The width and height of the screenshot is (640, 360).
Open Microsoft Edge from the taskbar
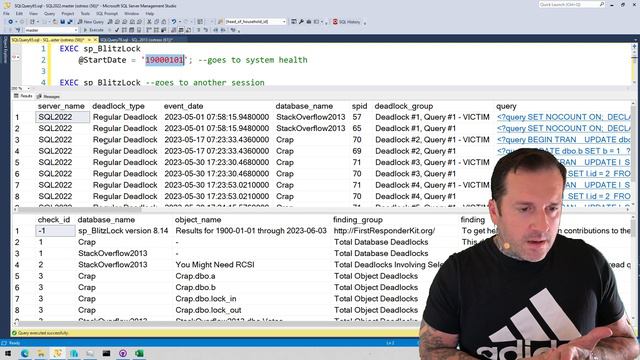24,353
